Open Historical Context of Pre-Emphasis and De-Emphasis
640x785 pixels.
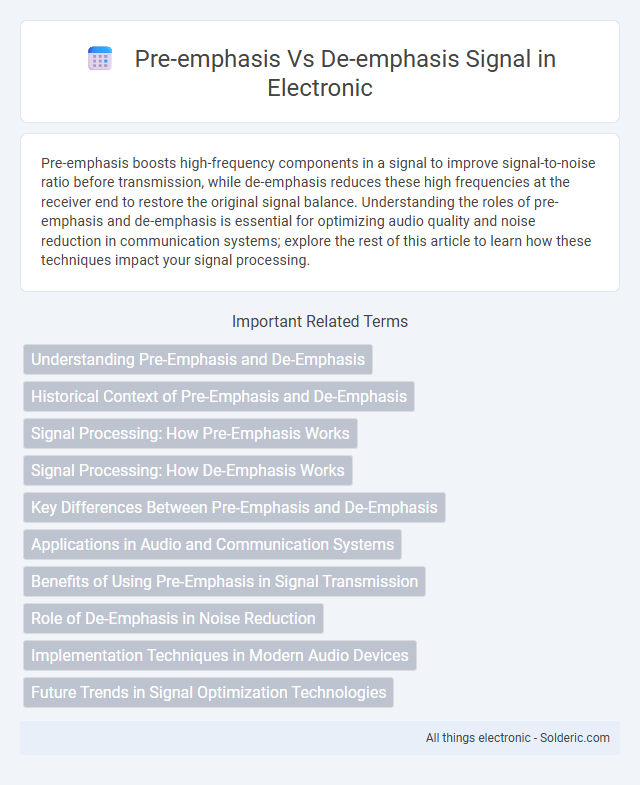pos(219,397)
